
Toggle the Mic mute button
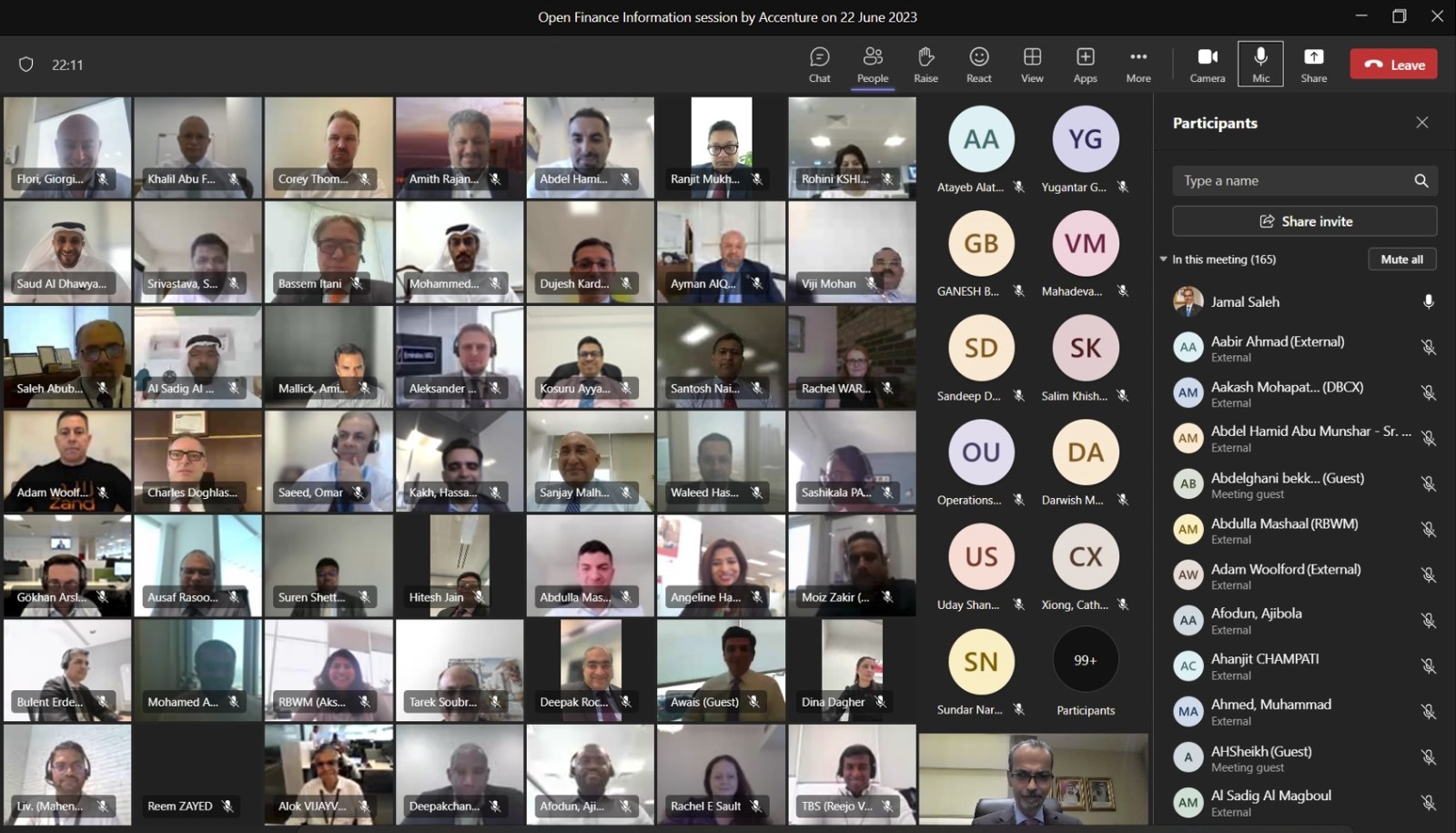1260,65
